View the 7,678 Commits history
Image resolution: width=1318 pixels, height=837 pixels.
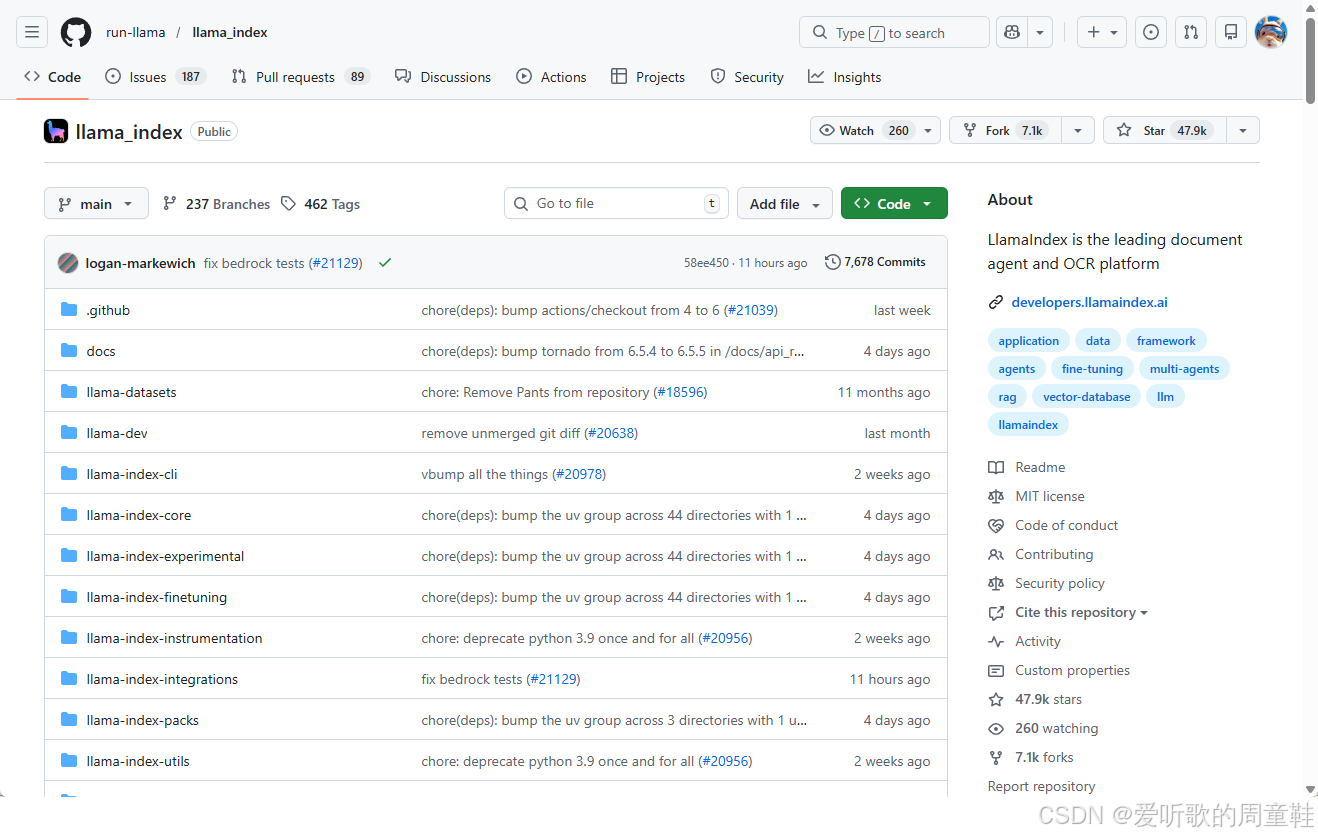(x=875, y=262)
